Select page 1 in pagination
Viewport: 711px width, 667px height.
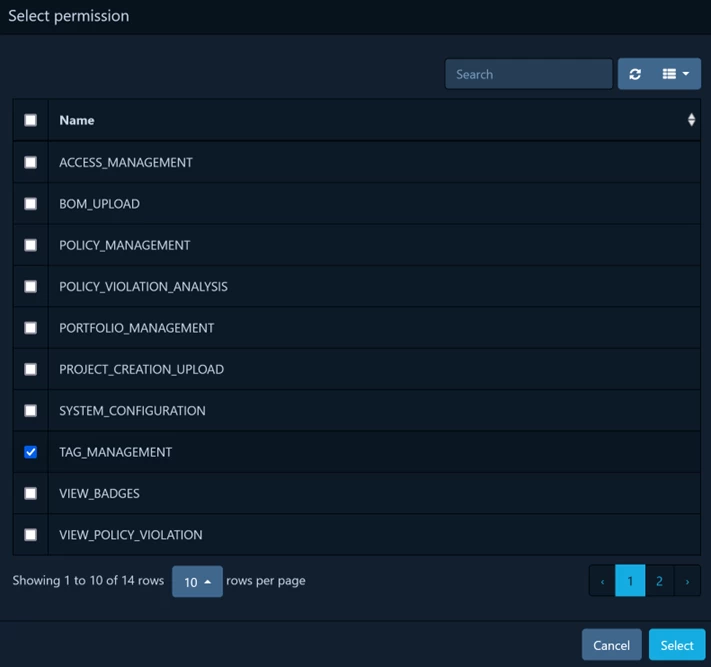click(630, 581)
